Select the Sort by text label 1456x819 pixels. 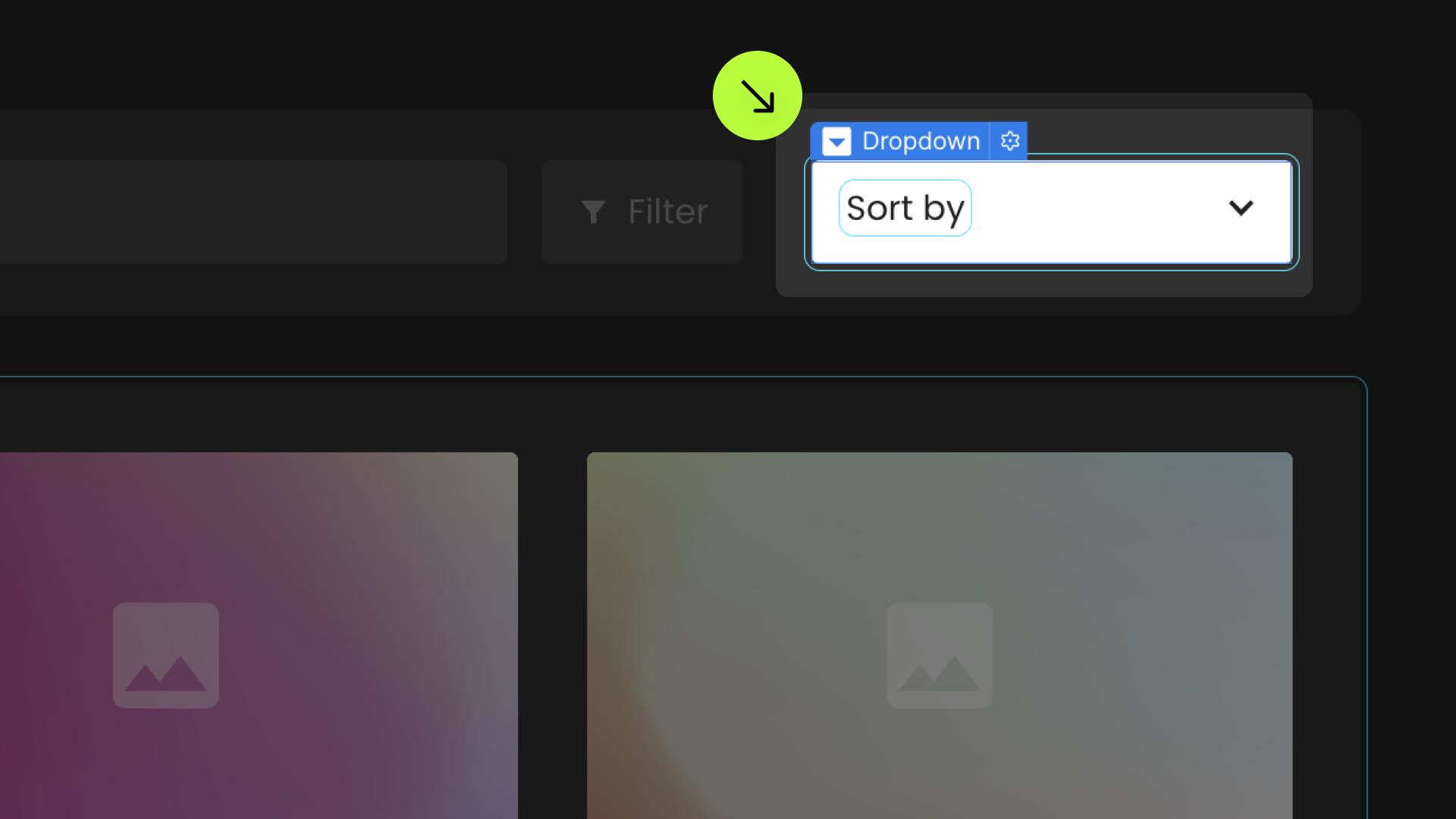(905, 208)
